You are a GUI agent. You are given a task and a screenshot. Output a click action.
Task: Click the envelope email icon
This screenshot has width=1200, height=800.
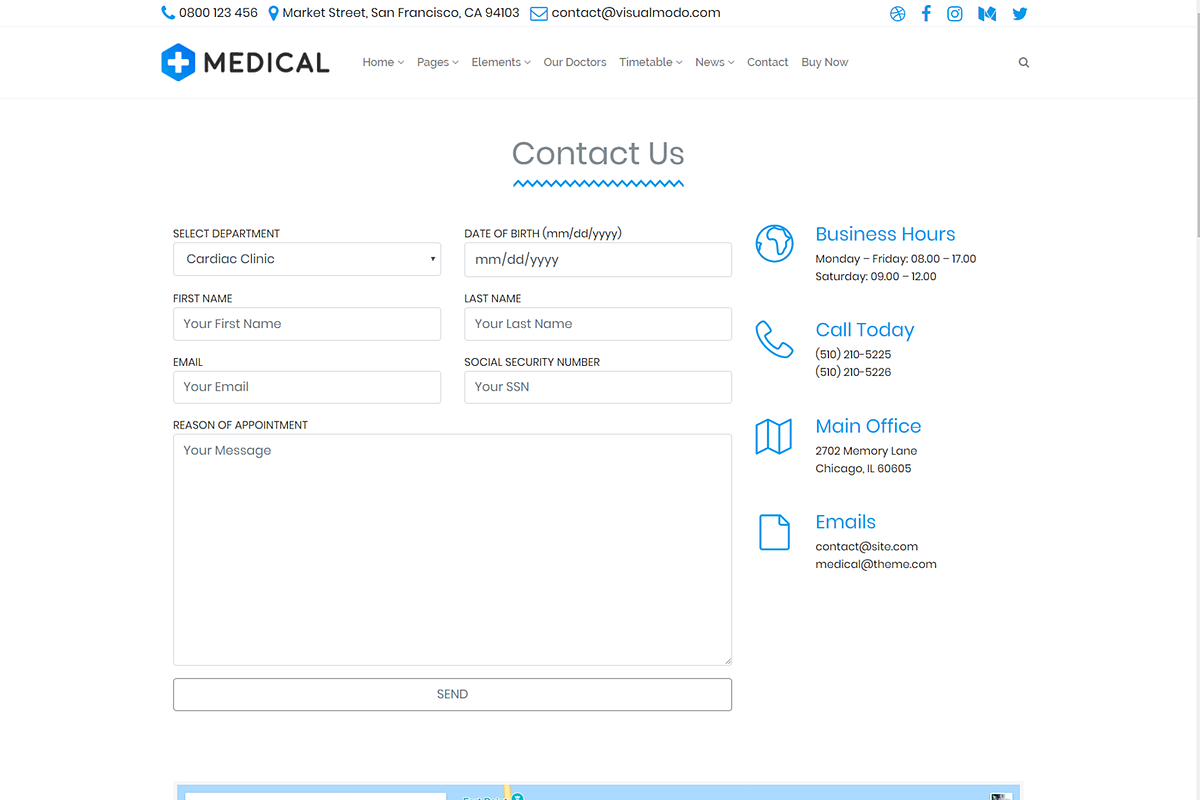pos(539,14)
